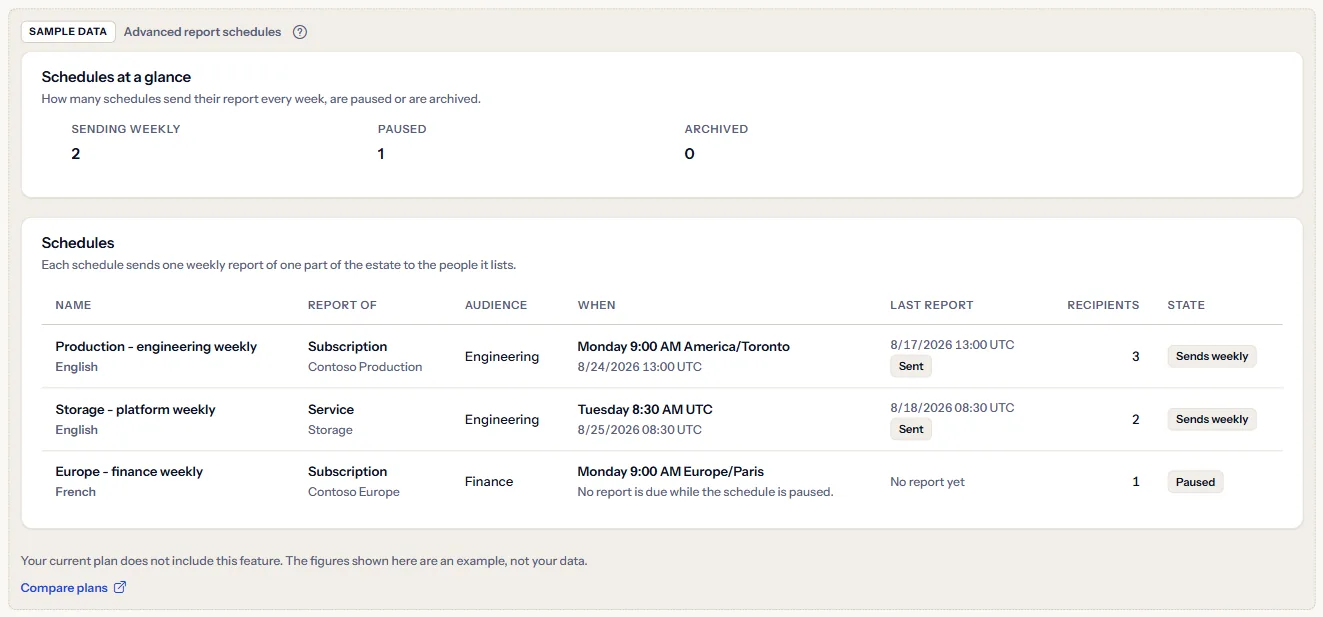The height and width of the screenshot is (617, 1323).
Task: Click the ARCHIVED summary label
Action: tap(716, 129)
